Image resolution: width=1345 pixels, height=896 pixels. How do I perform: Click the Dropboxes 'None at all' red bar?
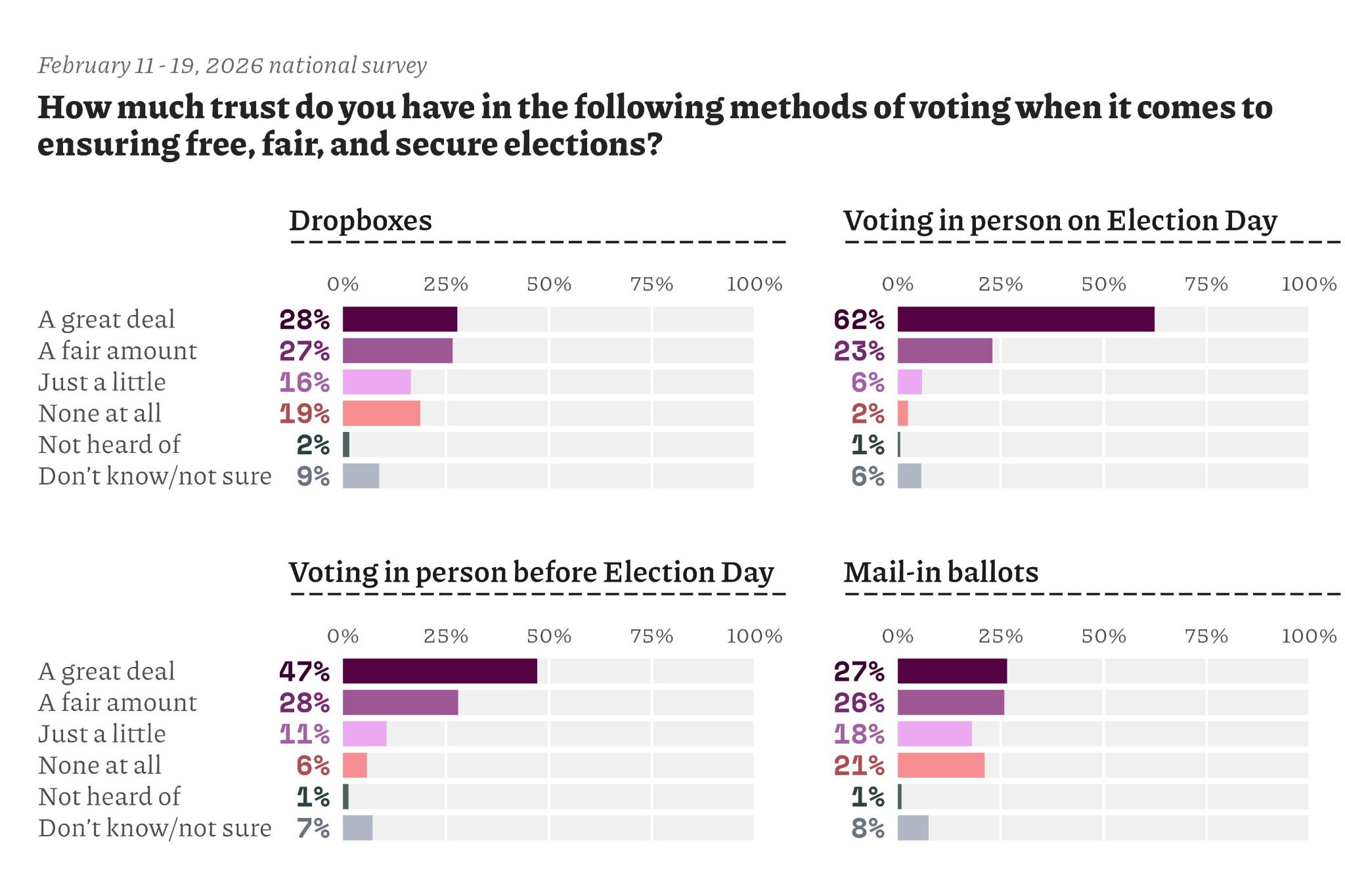381,414
